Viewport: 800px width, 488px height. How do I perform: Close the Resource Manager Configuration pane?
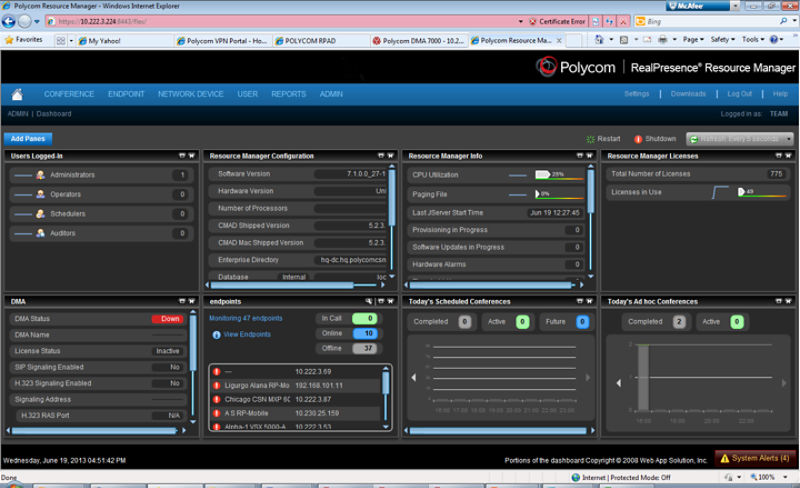coord(390,156)
